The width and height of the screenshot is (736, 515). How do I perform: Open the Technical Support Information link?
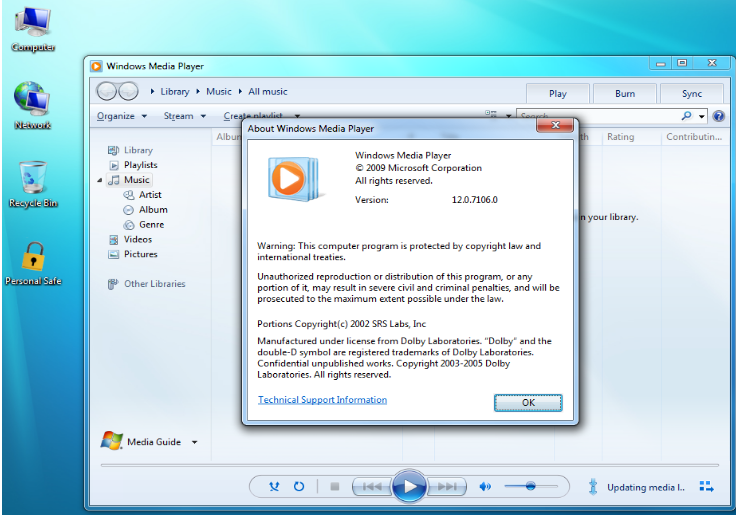click(x=322, y=400)
